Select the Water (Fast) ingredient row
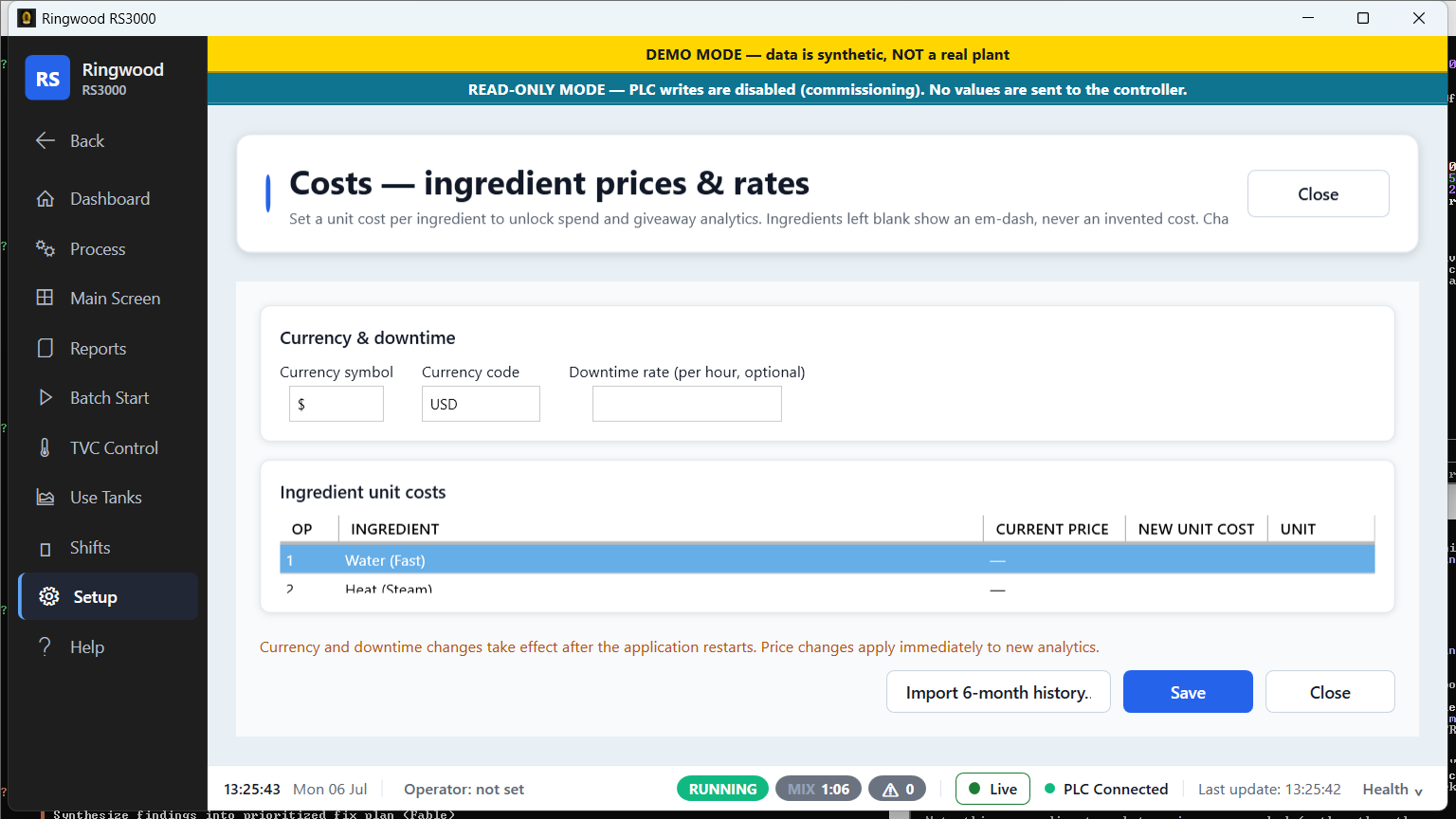The height and width of the screenshot is (819, 1456). (x=827, y=560)
